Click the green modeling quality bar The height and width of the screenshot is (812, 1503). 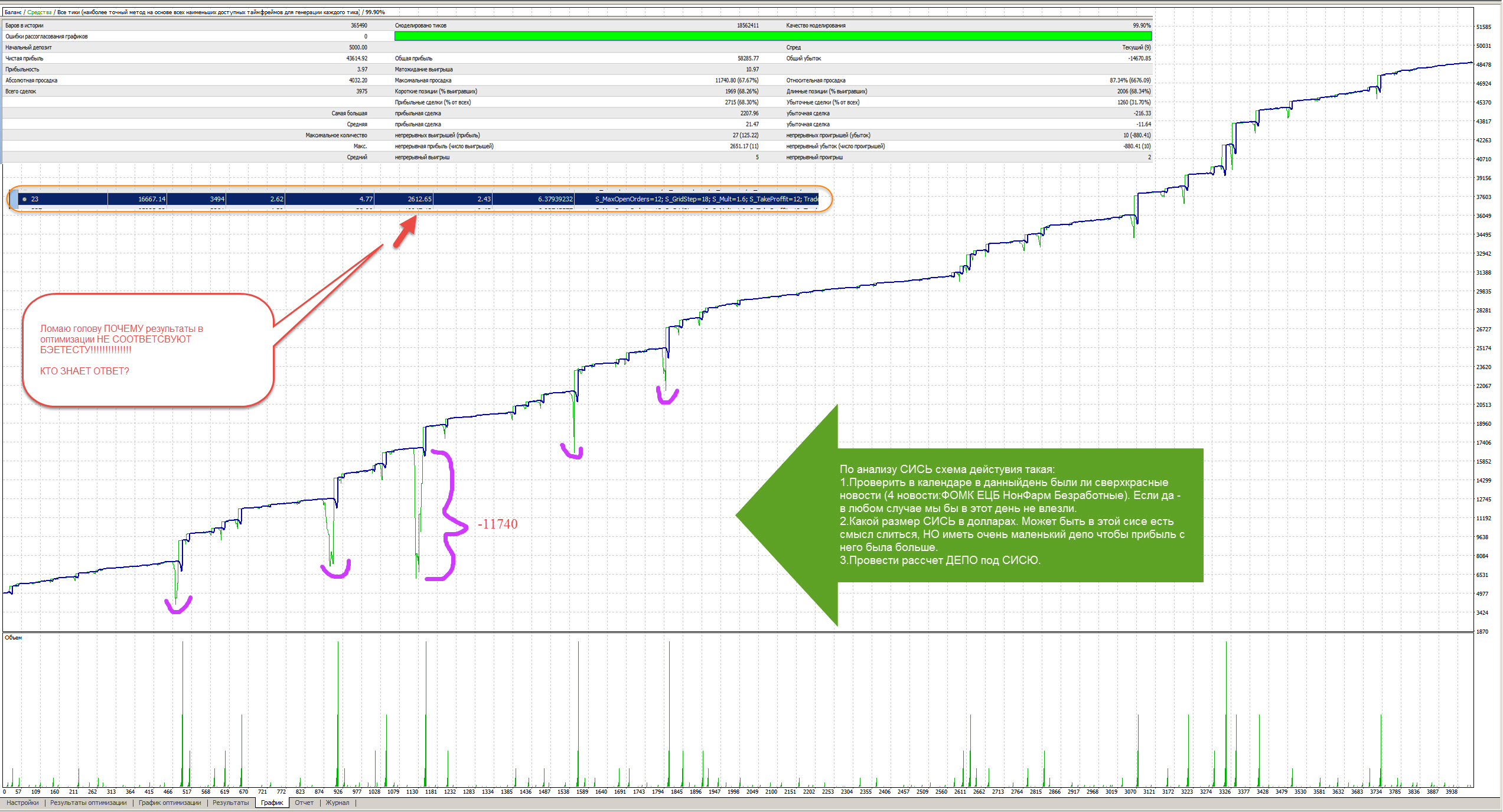772,37
